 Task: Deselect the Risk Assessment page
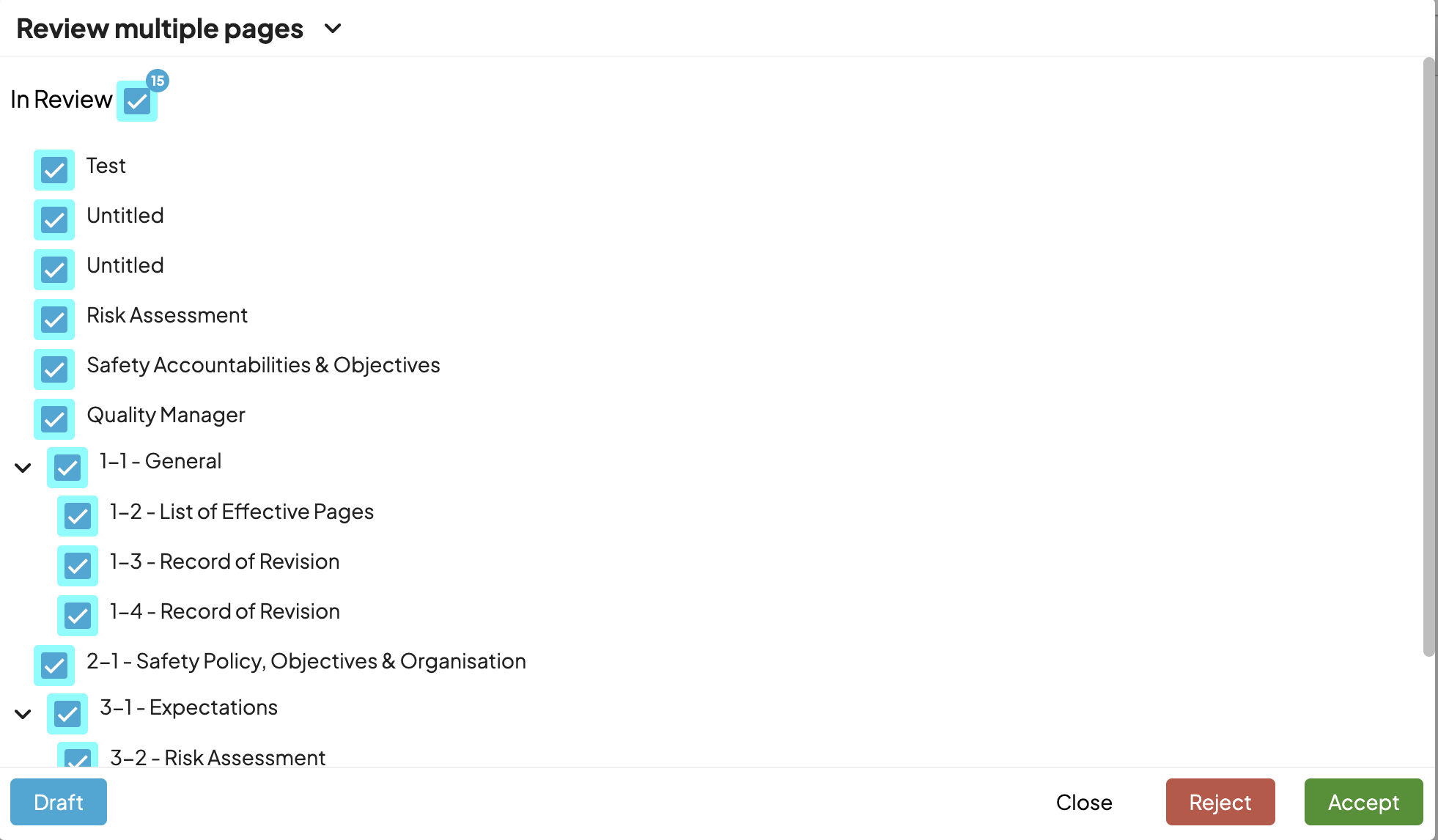tap(54, 320)
